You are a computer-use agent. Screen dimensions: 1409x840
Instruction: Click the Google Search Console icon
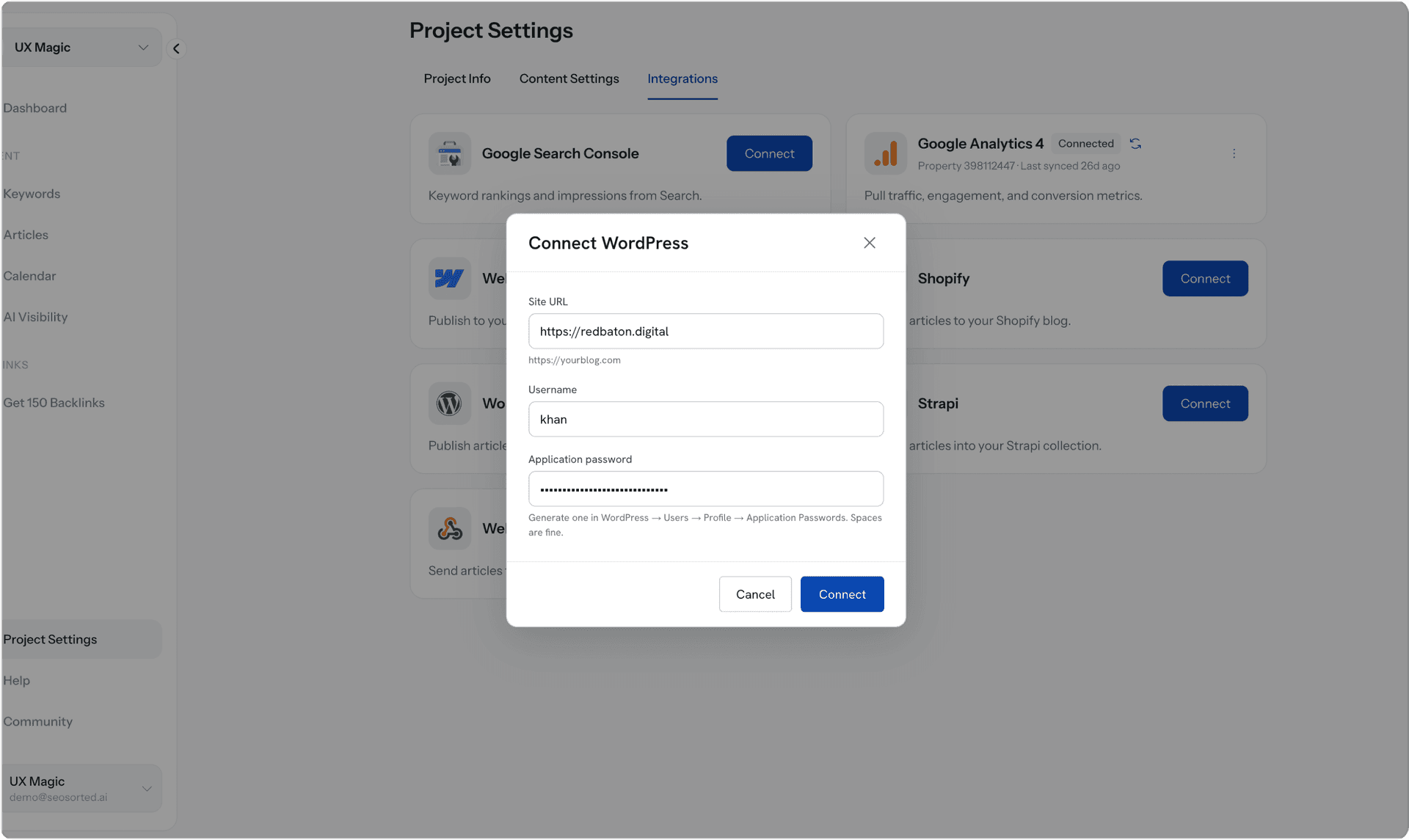point(450,153)
